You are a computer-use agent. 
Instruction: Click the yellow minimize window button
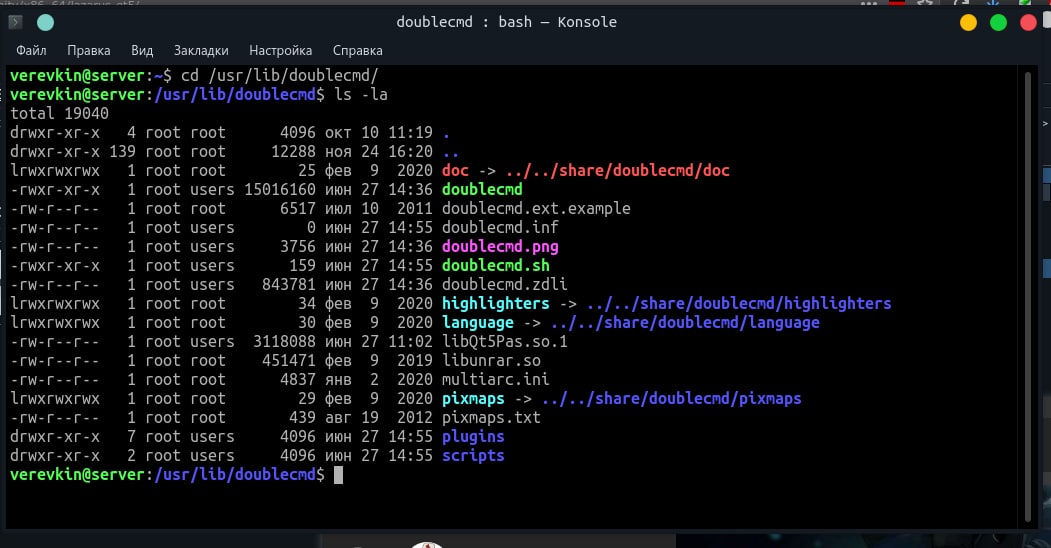point(969,23)
